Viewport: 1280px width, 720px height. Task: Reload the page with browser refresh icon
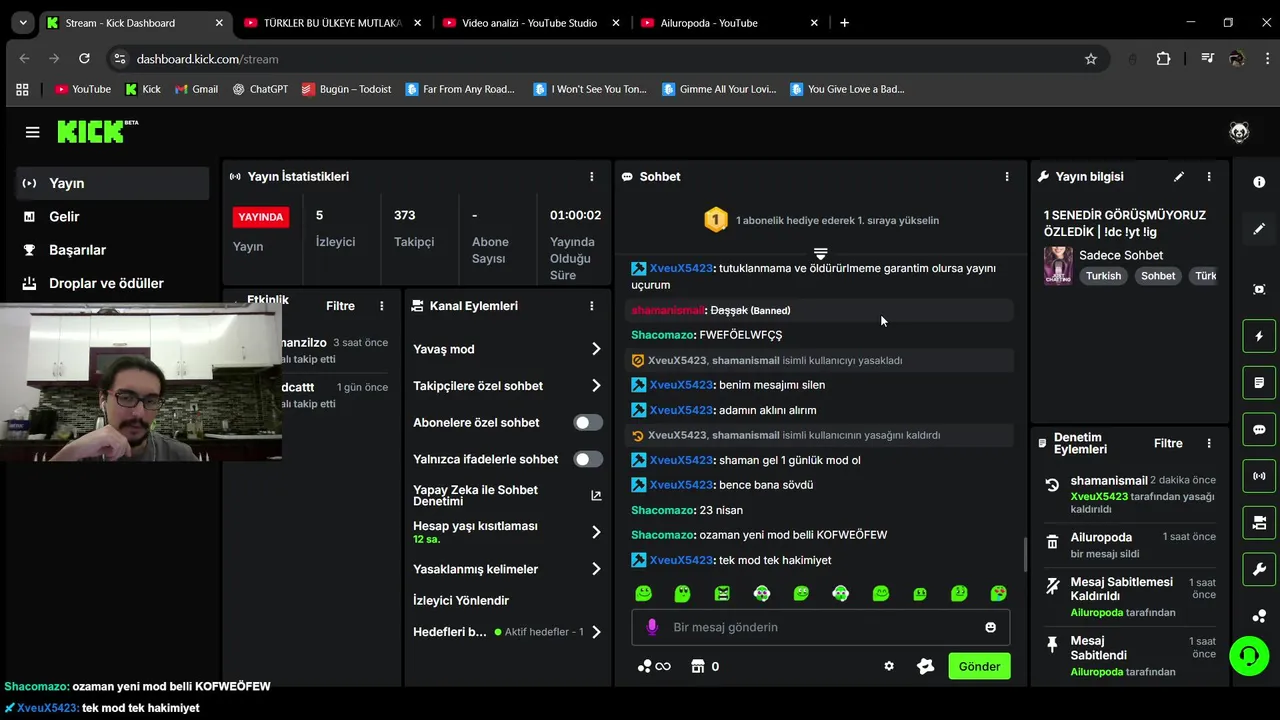(84, 59)
